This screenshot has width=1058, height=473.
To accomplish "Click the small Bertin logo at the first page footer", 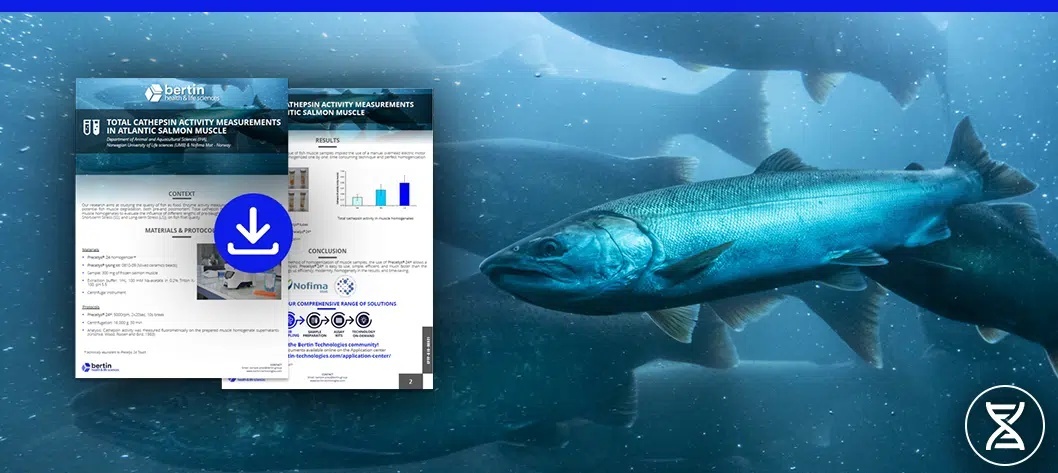I will [100, 368].
